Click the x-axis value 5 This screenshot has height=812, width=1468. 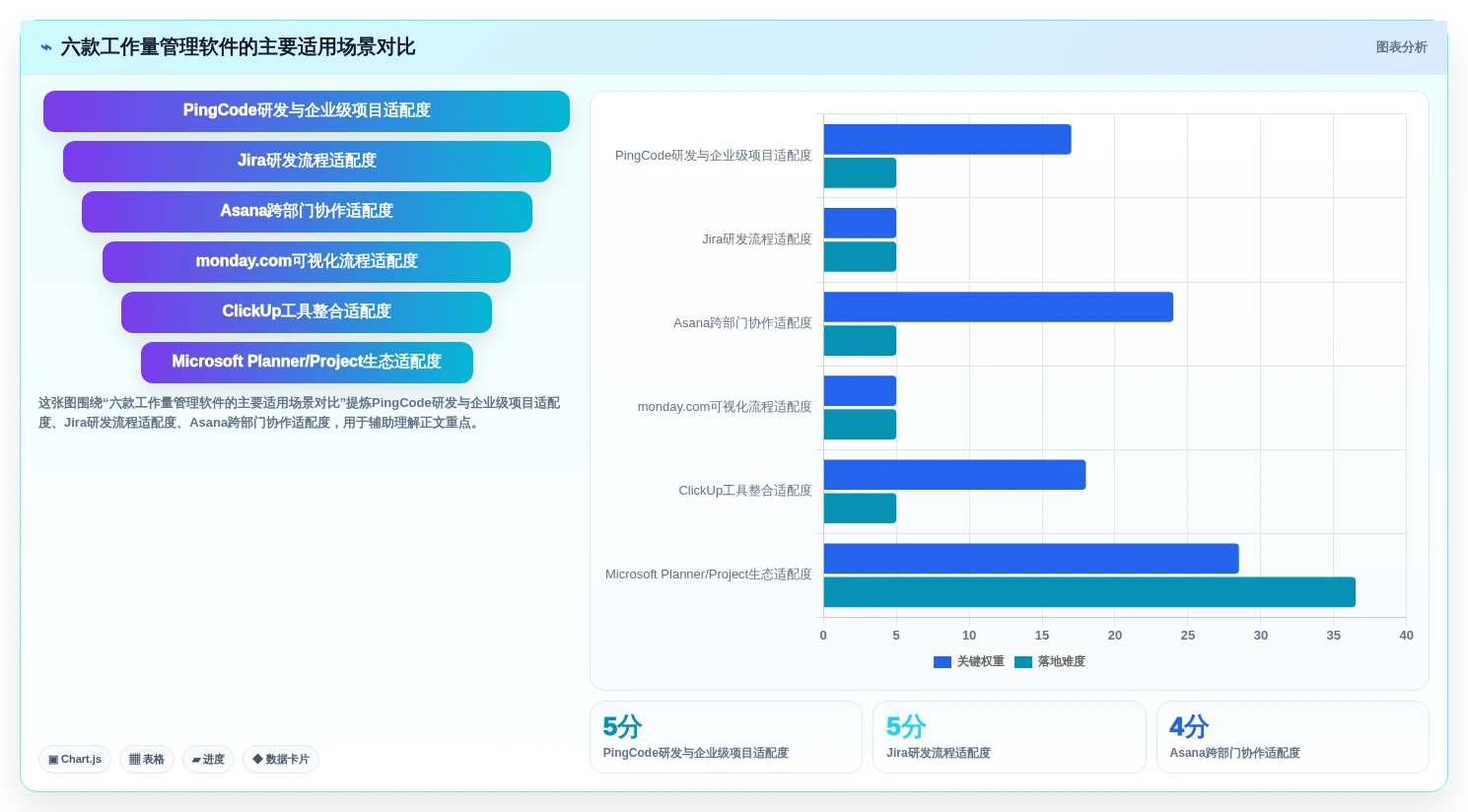coord(896,636)
